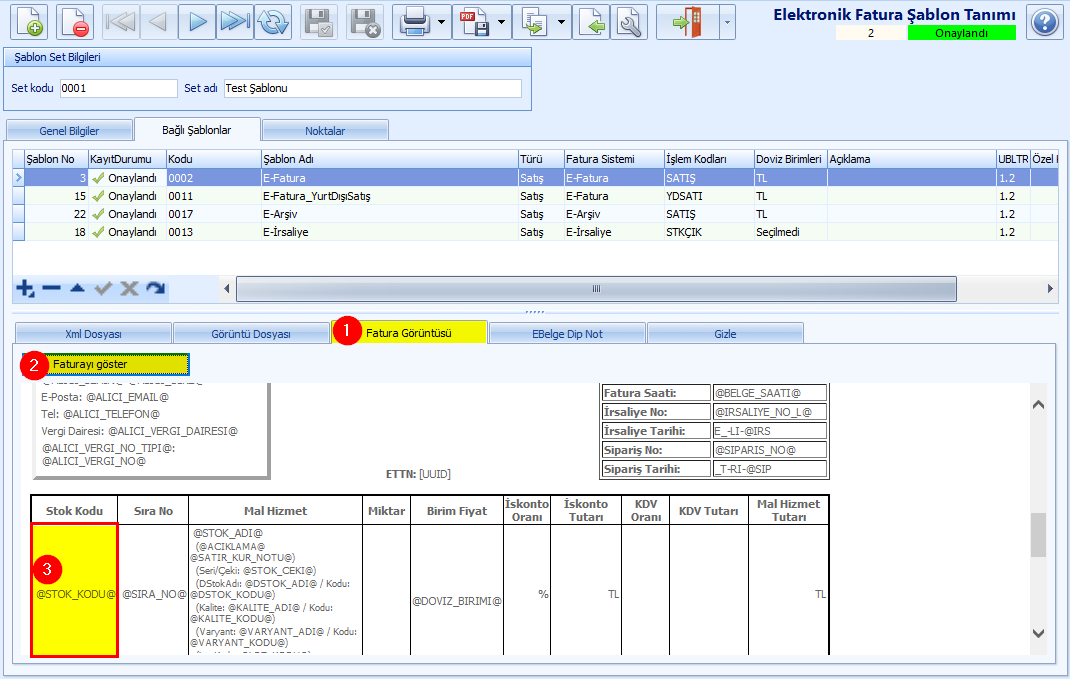Export to PDF using the PDF icon

(474, 22)
